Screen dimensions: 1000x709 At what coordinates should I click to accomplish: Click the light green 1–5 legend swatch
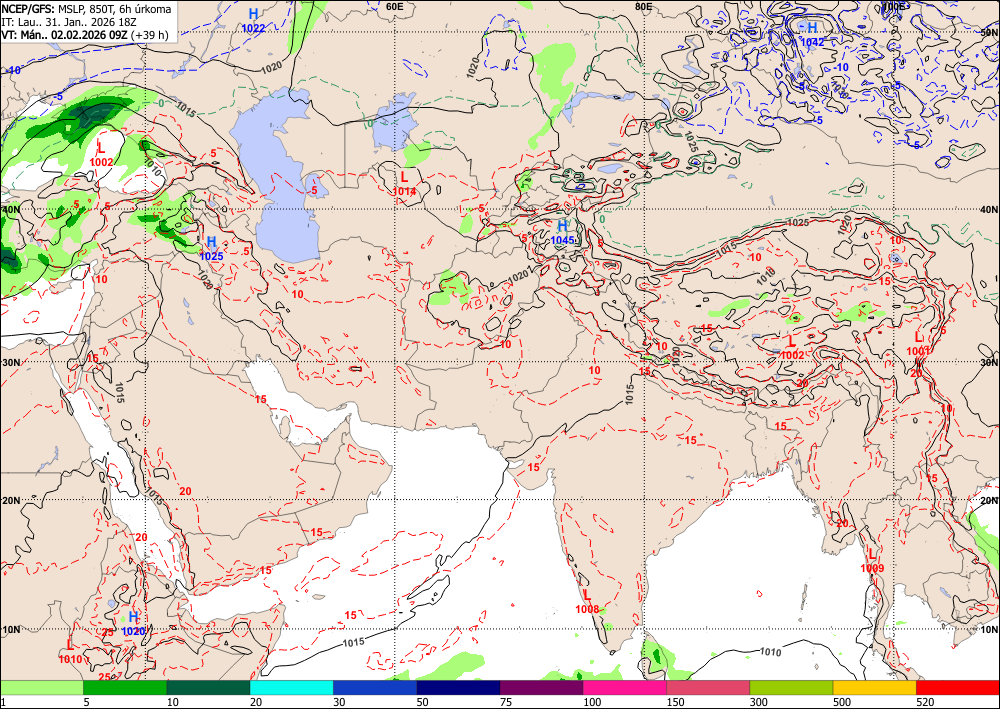[x=41, y=688]
